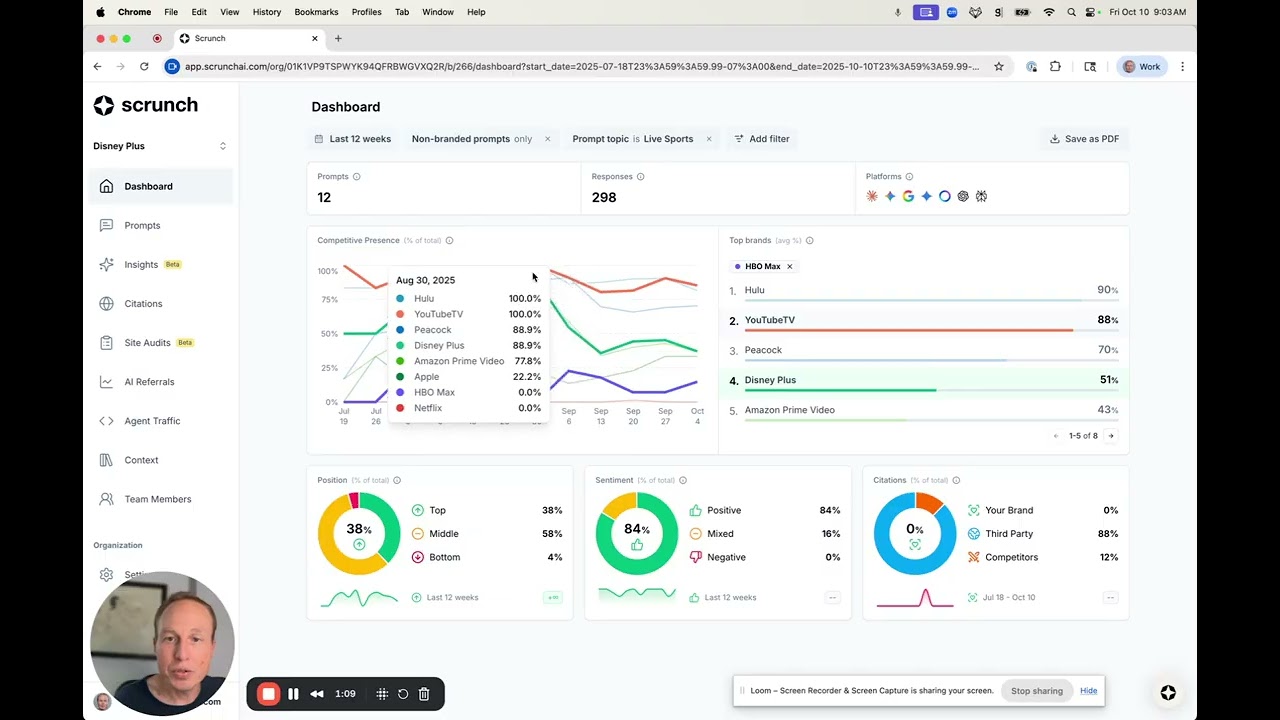Screen dimensions: 1280x720
Task: Open the Last 12 weeks date filter
Action: point(353,139)
